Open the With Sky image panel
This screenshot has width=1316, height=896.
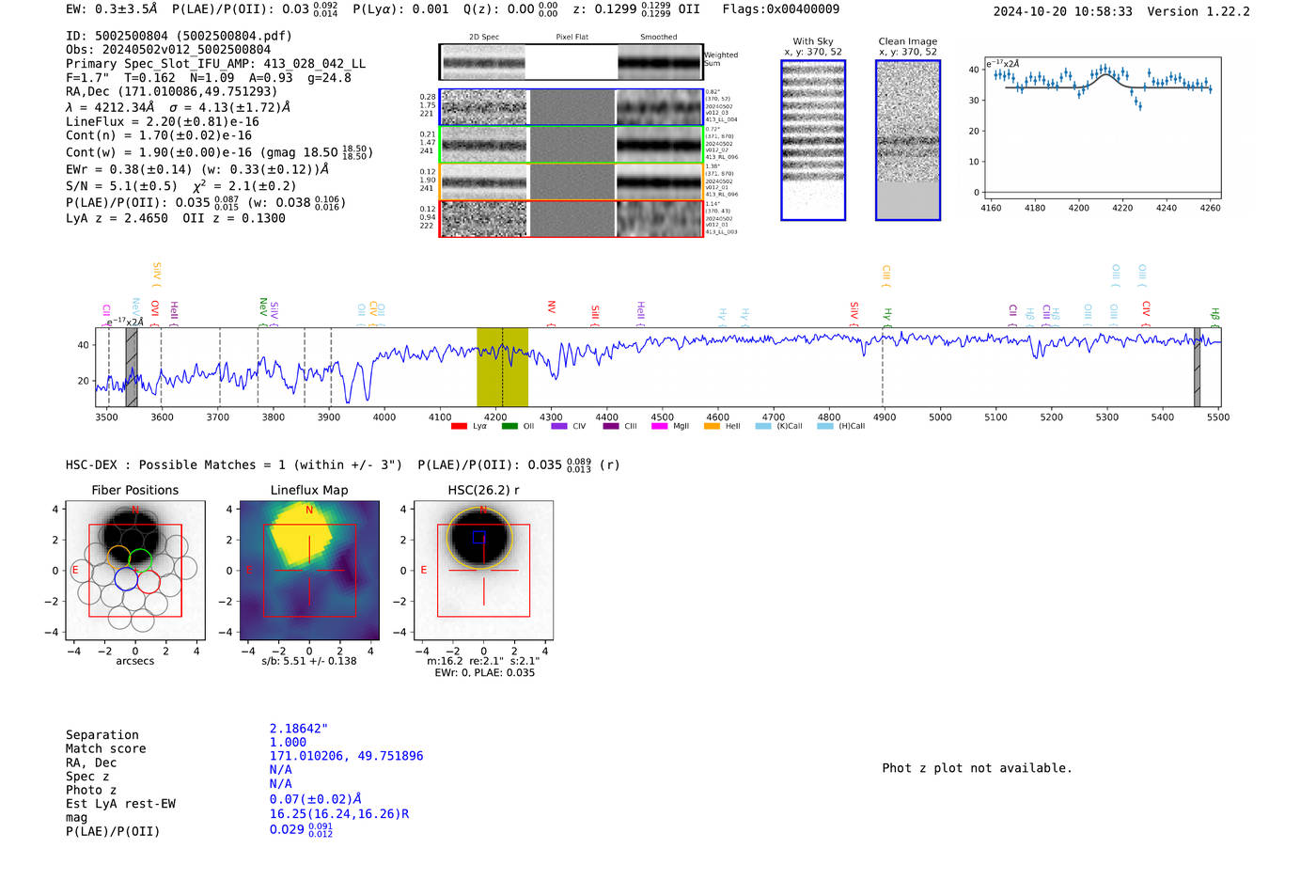coord(813,140)
